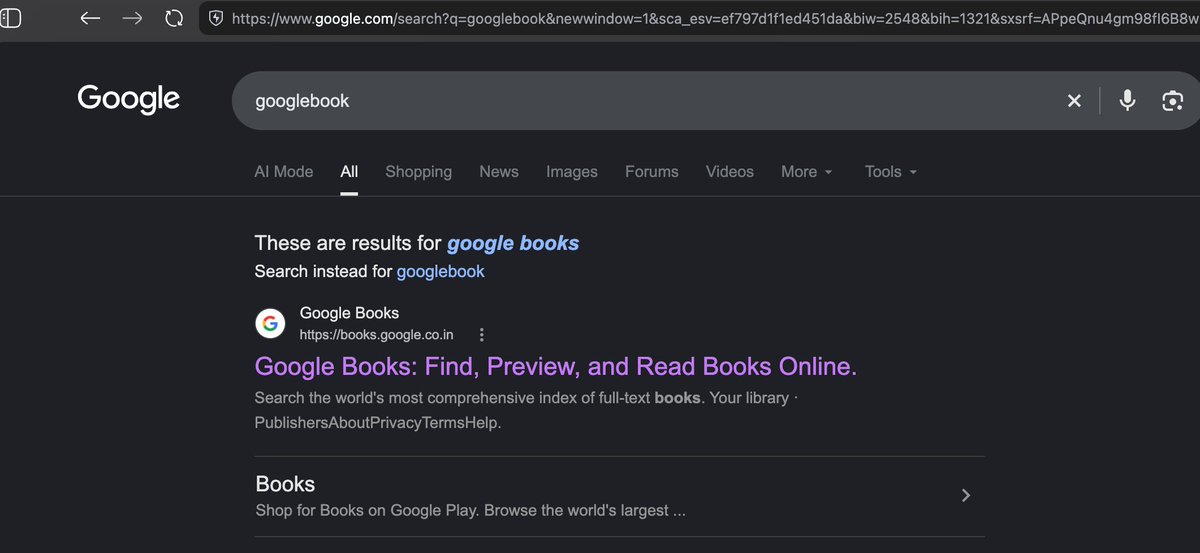Switch to the Shopping tab
The height and width of the screenshot is (553, 1200).
(x=419, y=171)
